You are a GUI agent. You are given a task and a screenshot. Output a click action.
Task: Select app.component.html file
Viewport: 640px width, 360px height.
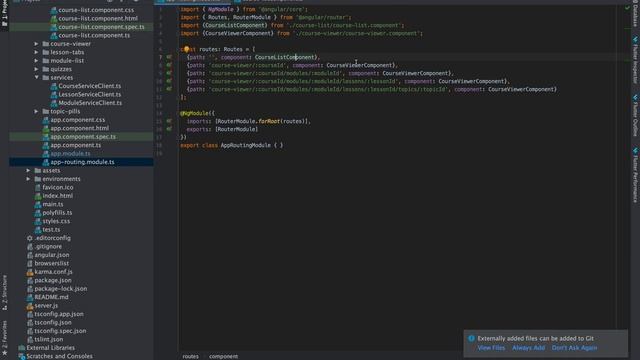(x=80, y=128)
